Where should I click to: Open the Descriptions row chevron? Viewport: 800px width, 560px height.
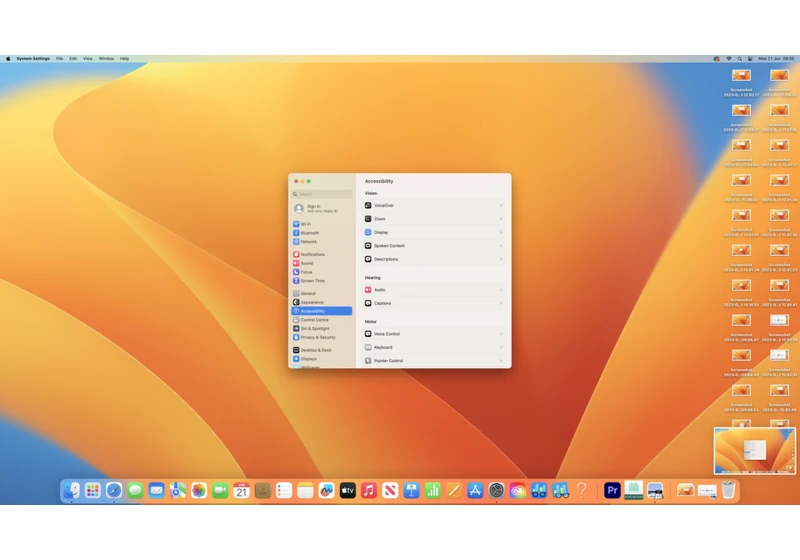tap(501, 259)
